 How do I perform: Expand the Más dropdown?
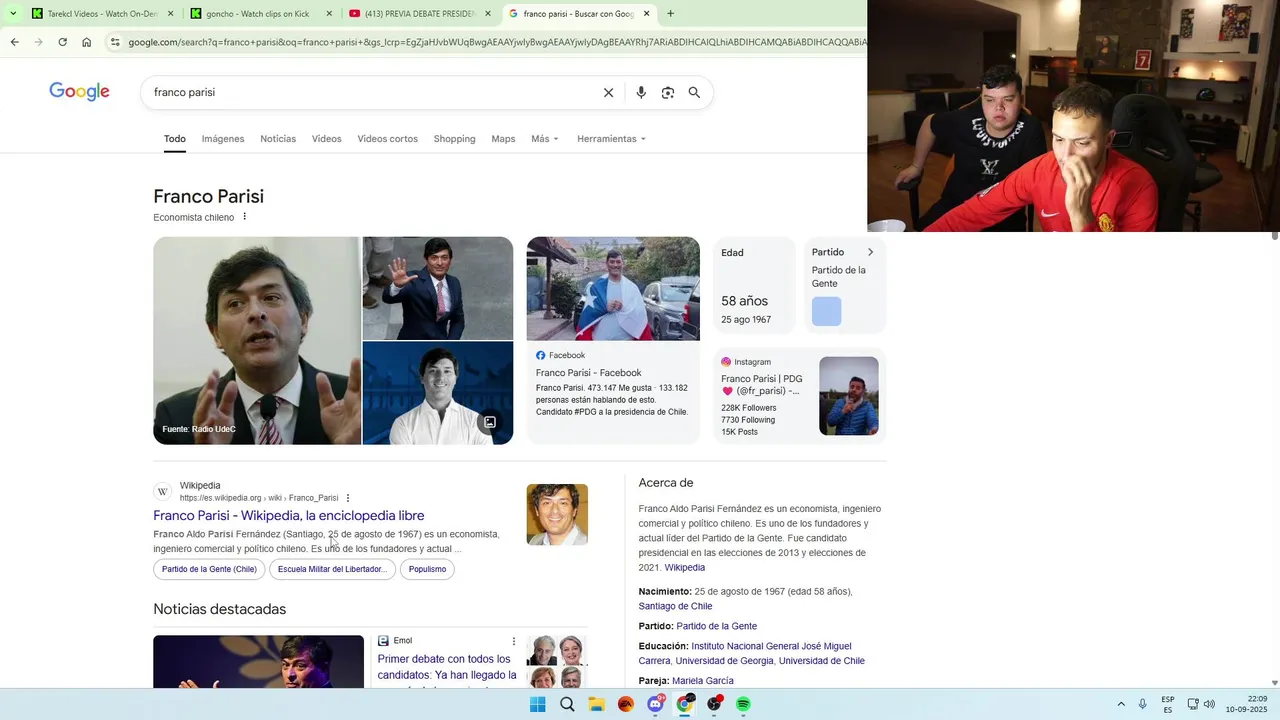pyautogui.click(x=545, y=139)
